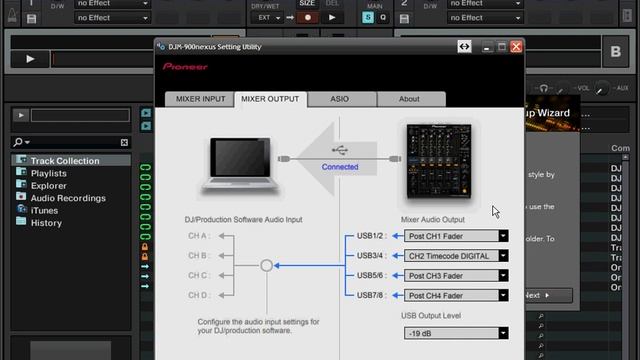The height and width of the screenshot is (360, 640).
Task: Adjust the AUX knob
Action: coord(601,89)
